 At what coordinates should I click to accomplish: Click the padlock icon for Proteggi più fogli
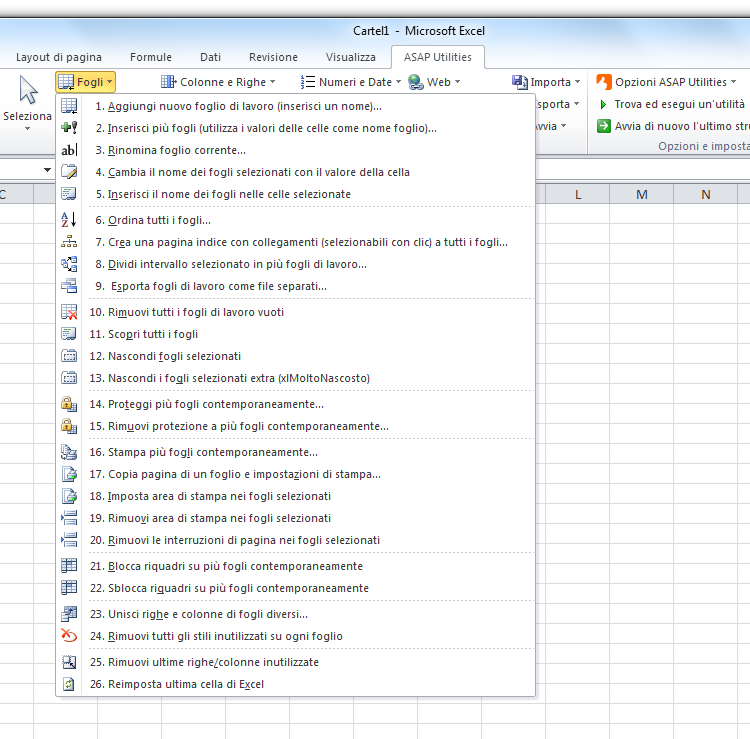point(69,404)
